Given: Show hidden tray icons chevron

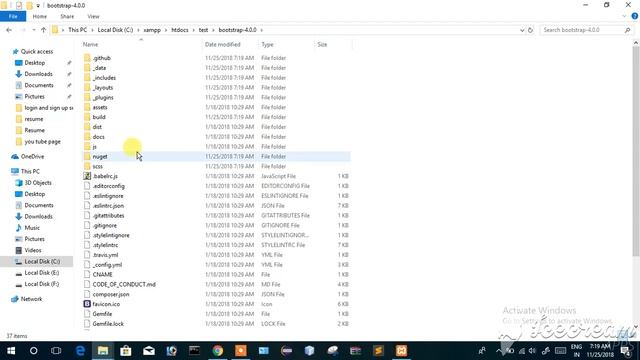Looking at the screenshot, I should [498, 351].
